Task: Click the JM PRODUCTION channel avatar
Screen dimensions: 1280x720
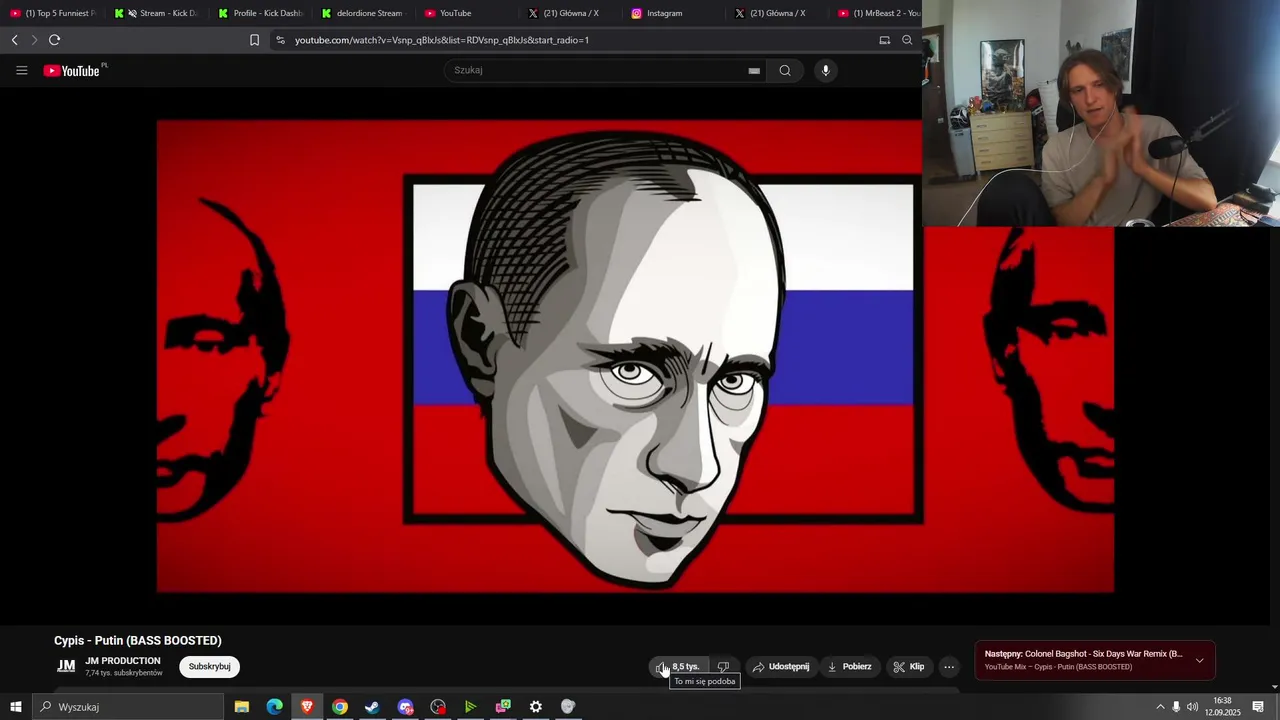Action: pos(66,666)
